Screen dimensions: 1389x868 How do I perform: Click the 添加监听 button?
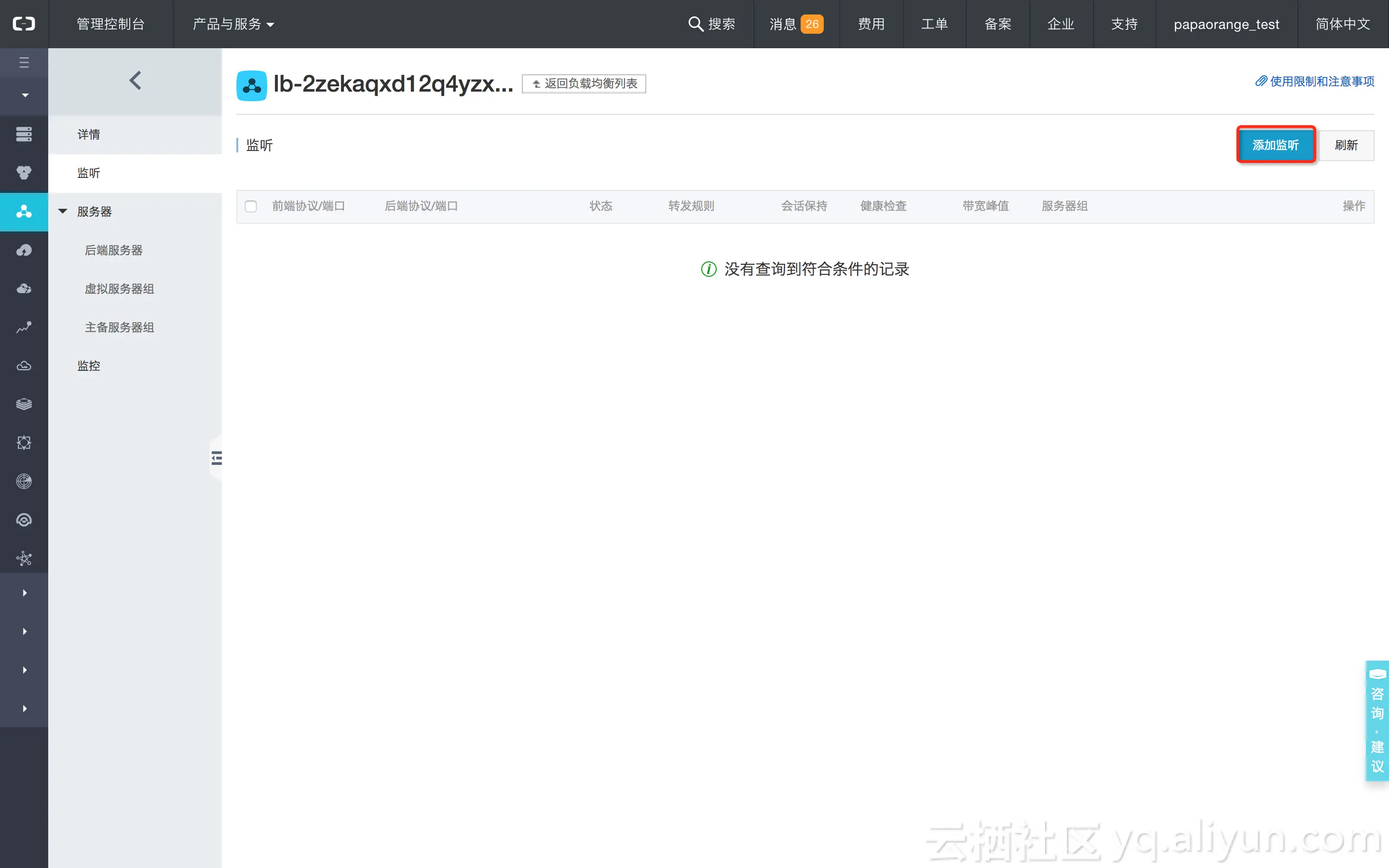pos(1275,145)
